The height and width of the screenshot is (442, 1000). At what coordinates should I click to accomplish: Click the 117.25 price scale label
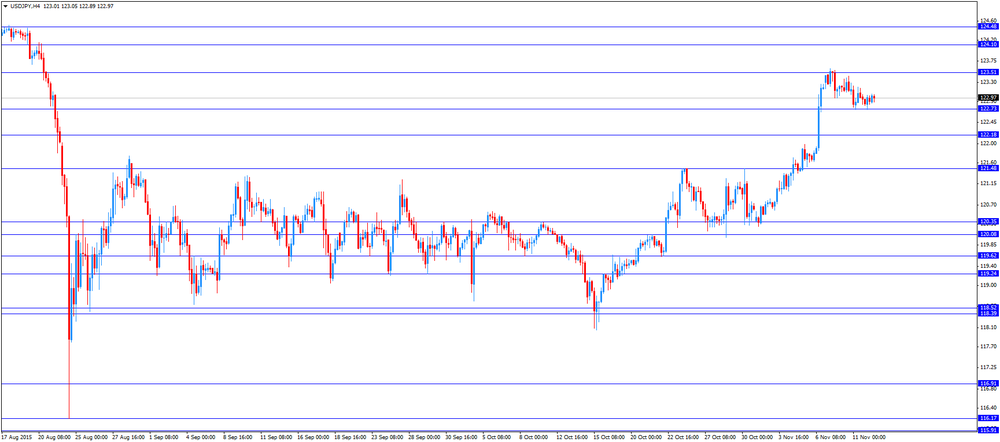[989, 368]
